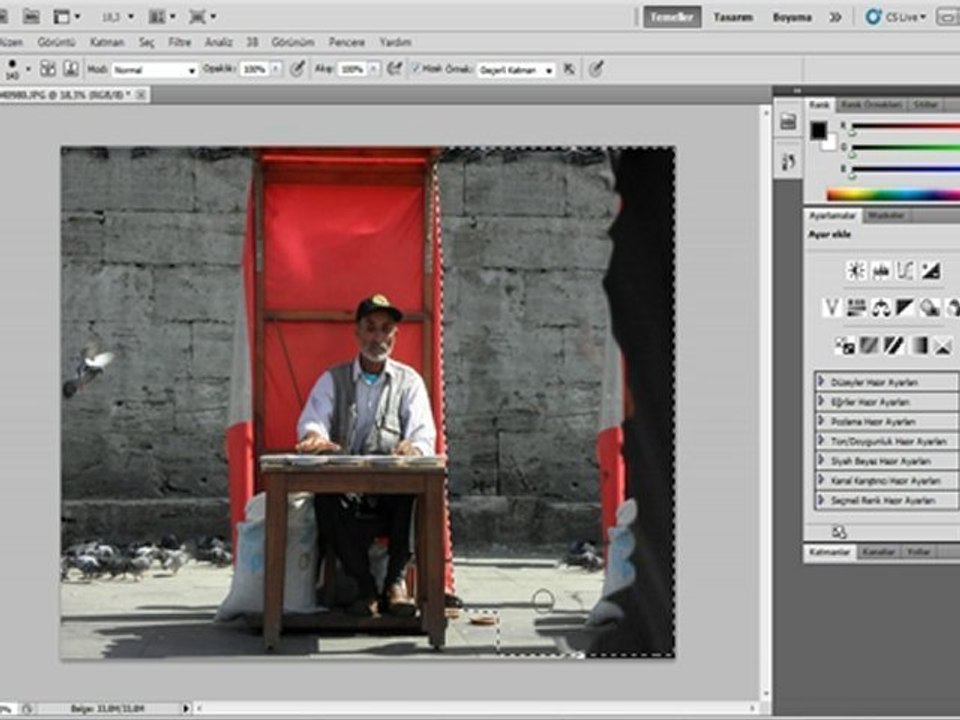This screenshot has height=720, width=960.
Task: Add a Vibrance adjustment
Action: point(831,307)
